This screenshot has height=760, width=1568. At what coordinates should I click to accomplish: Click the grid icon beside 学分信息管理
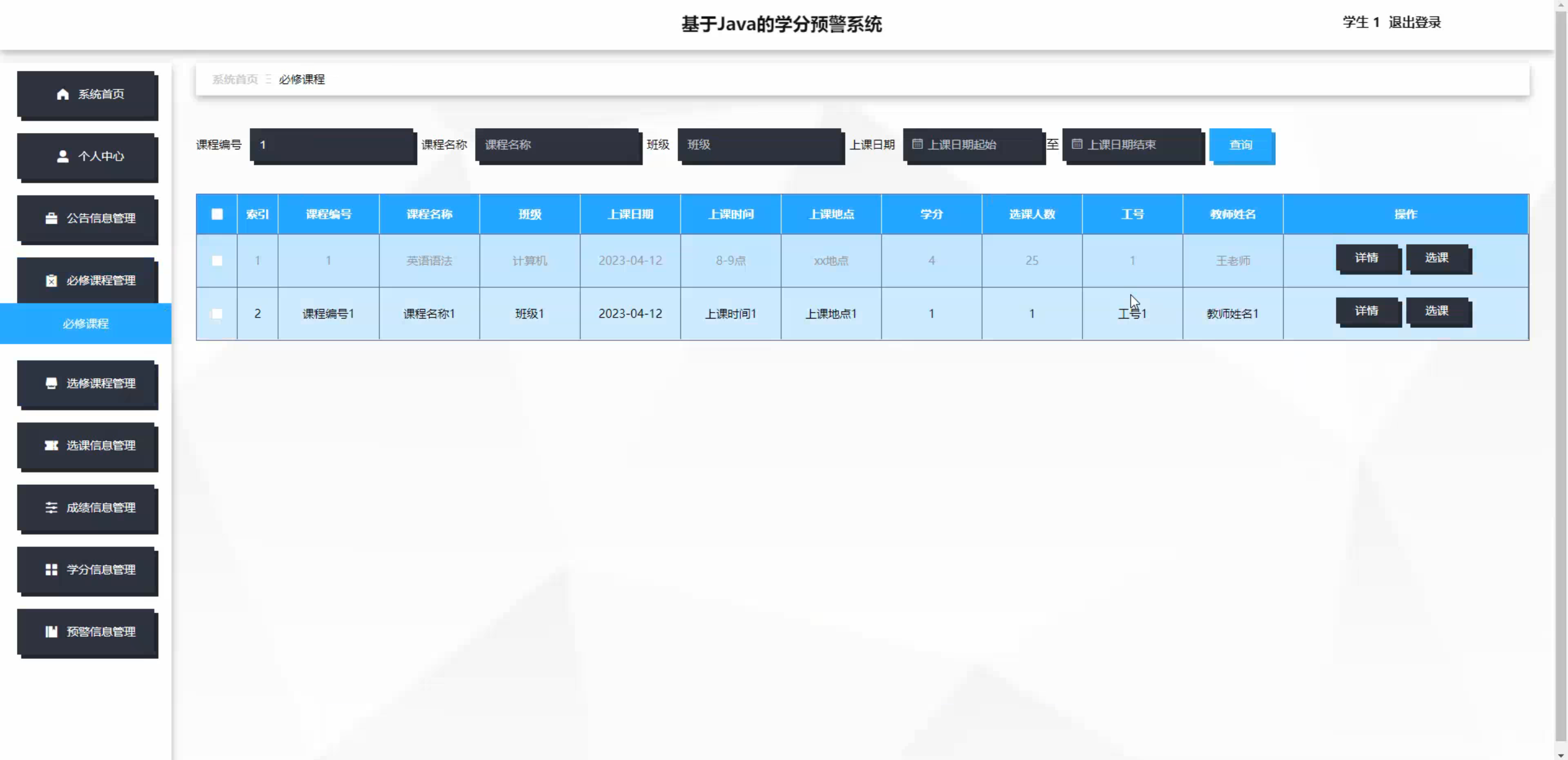pyautogui.click(x=51, y=569)
